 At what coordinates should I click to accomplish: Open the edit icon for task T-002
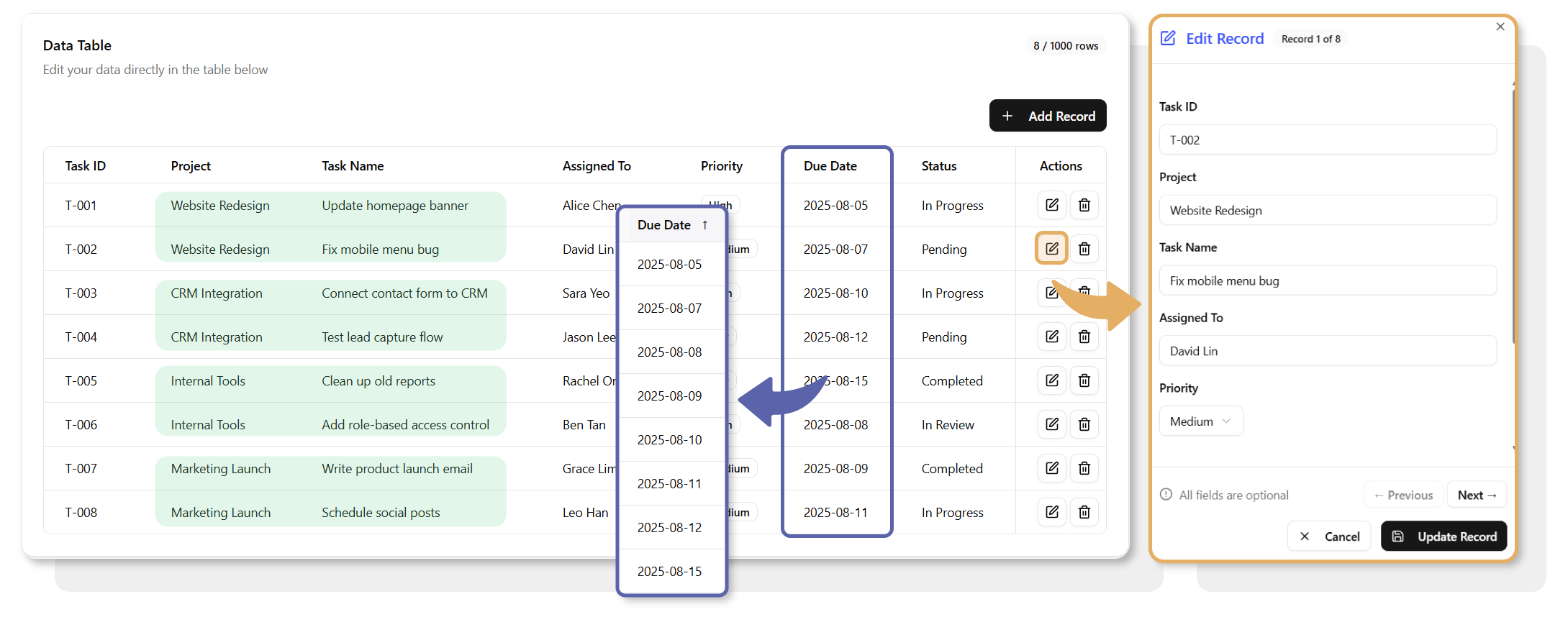(x=1051, y=249)
